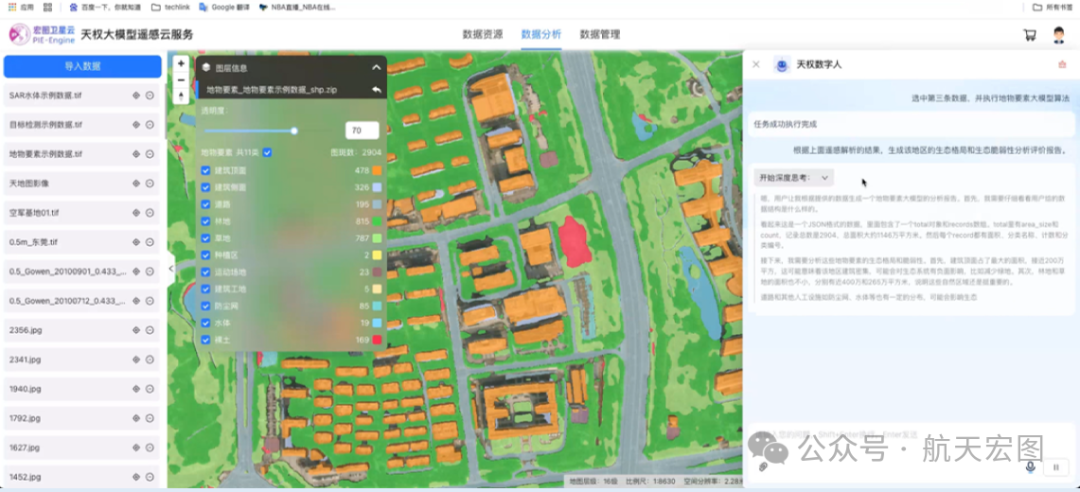Click the user avatar icon
1080x492 pixels.
click(1059, 34)
